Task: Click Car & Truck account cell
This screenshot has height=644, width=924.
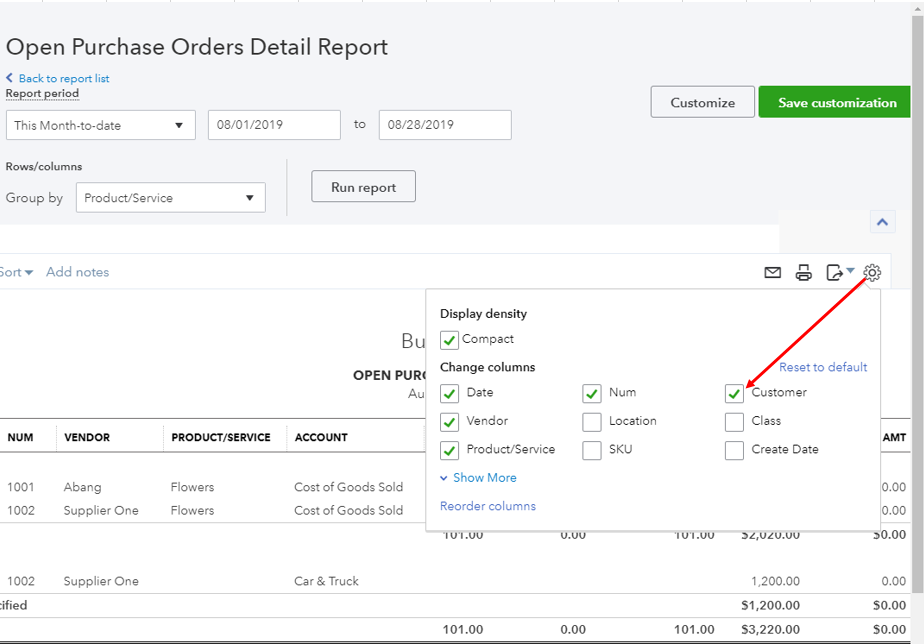Action: tap(326, 582)
